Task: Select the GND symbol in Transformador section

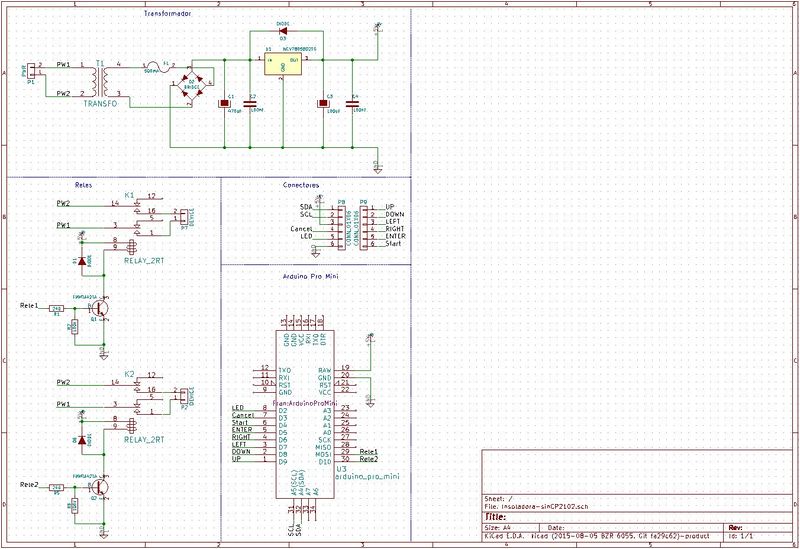Action: 378,167
